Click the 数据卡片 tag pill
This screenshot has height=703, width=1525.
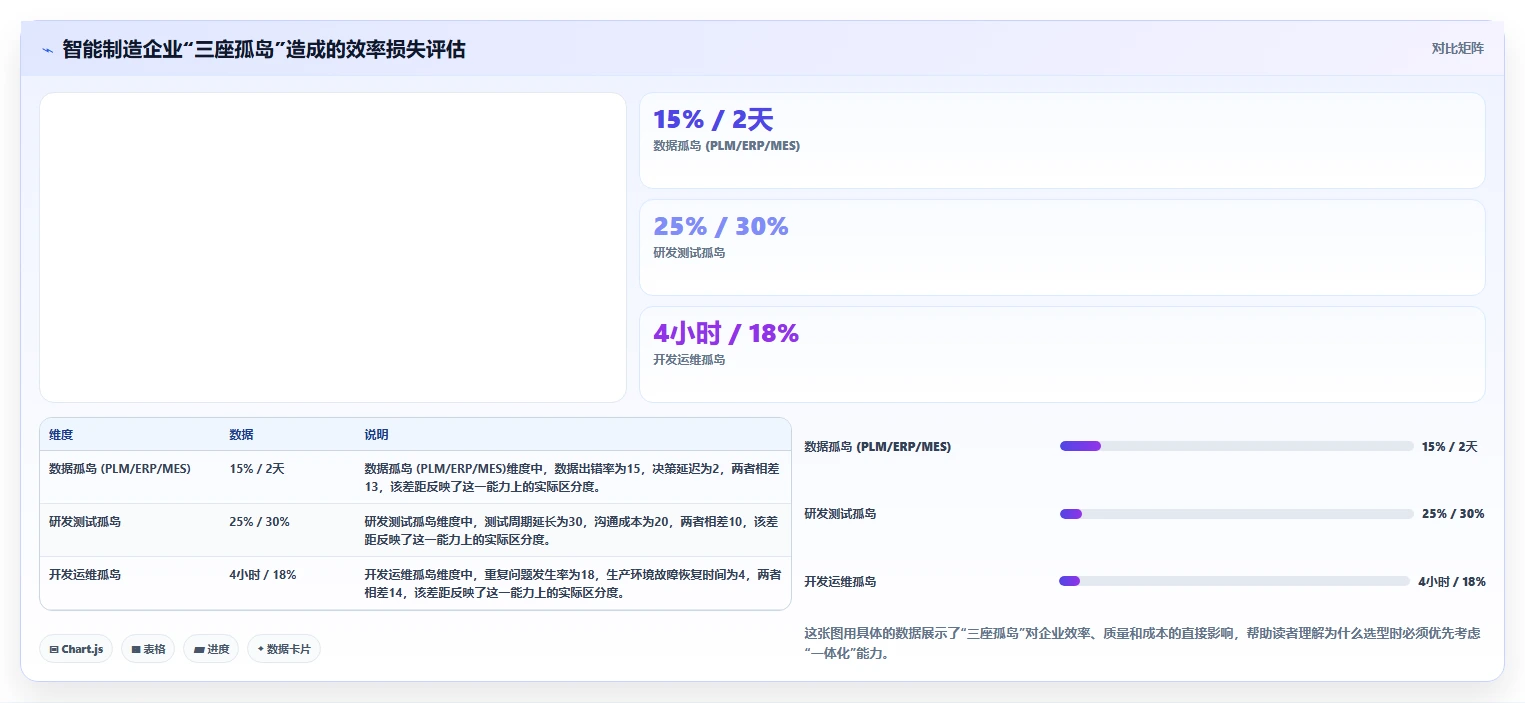(x=284, y=649)
